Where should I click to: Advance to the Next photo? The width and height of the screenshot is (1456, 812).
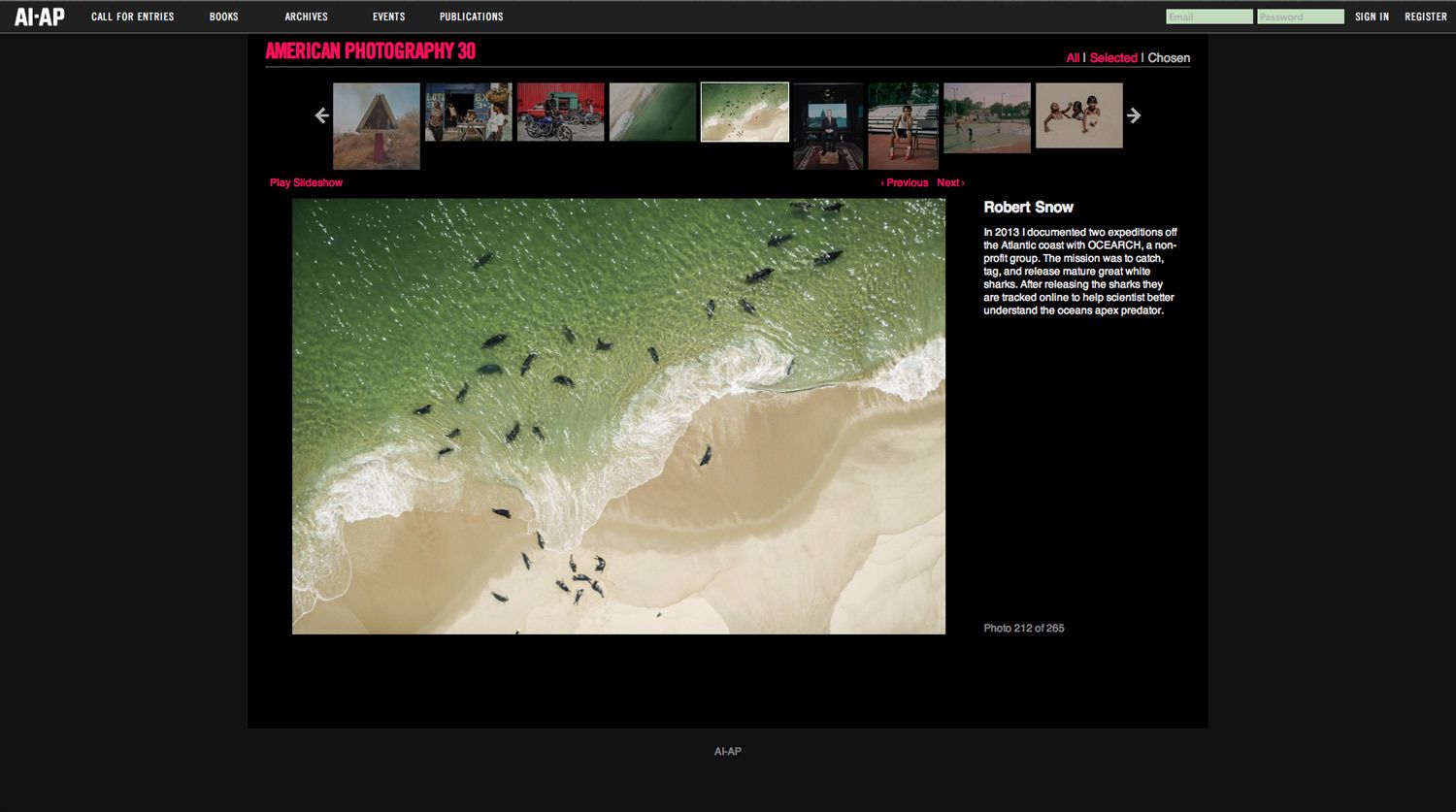click(950, 182)
